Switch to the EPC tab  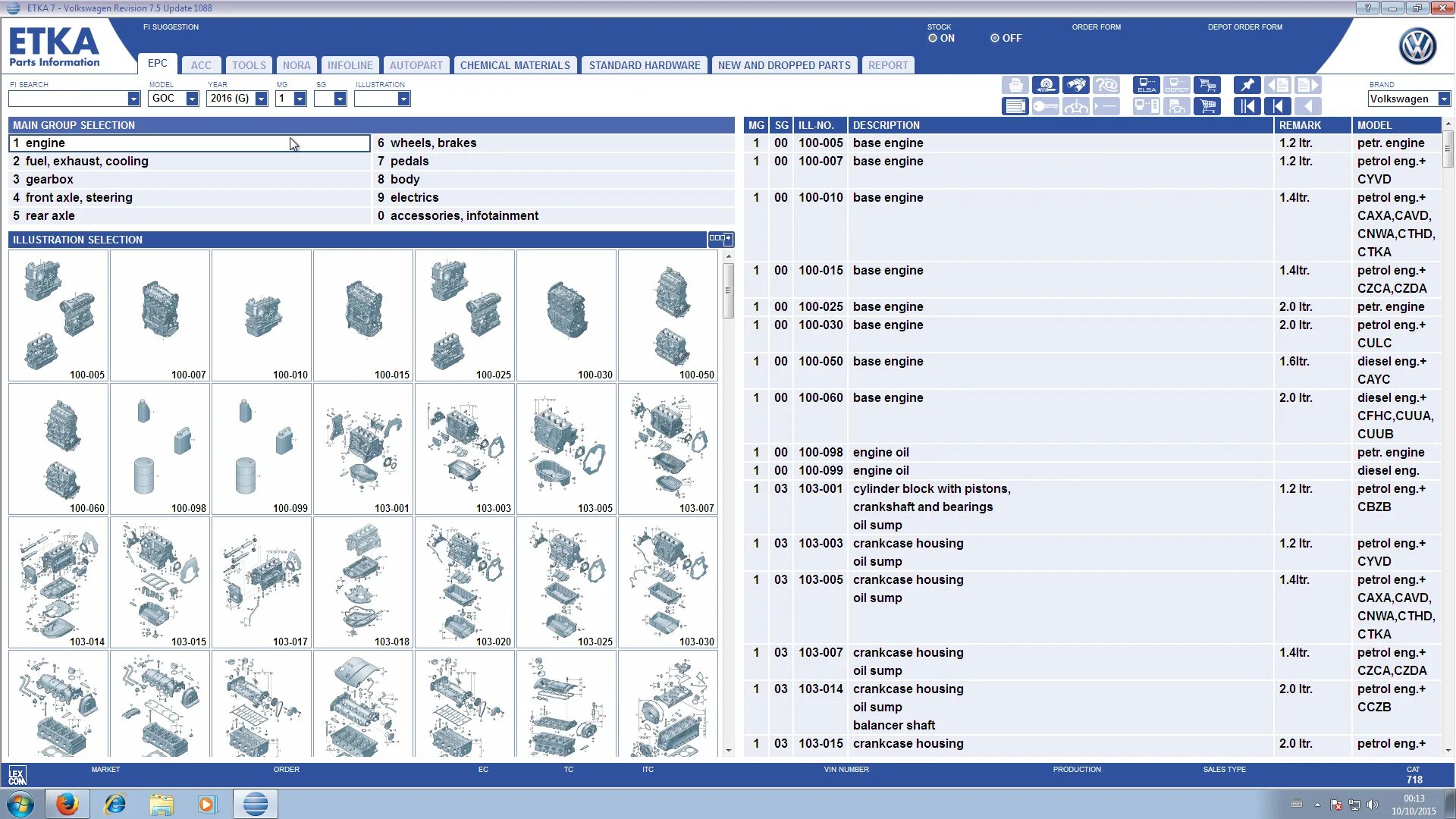point(157,64)
